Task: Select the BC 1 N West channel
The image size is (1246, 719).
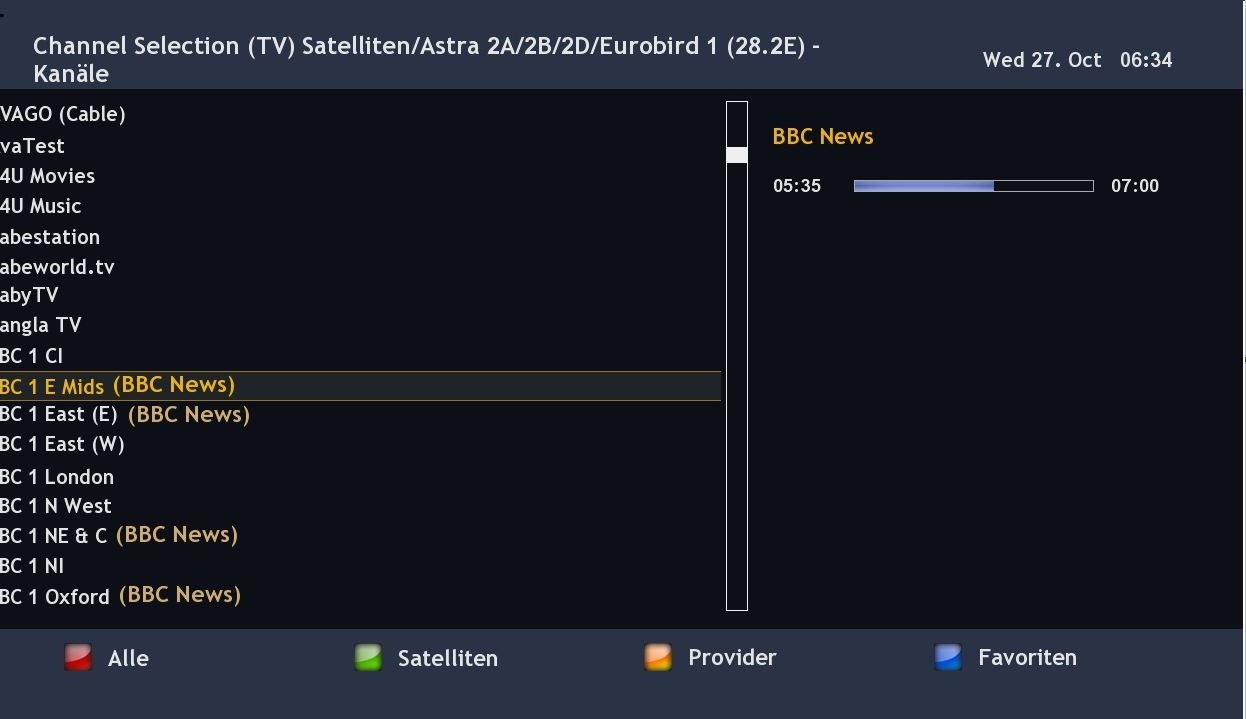Action: (x=56, y=506)
